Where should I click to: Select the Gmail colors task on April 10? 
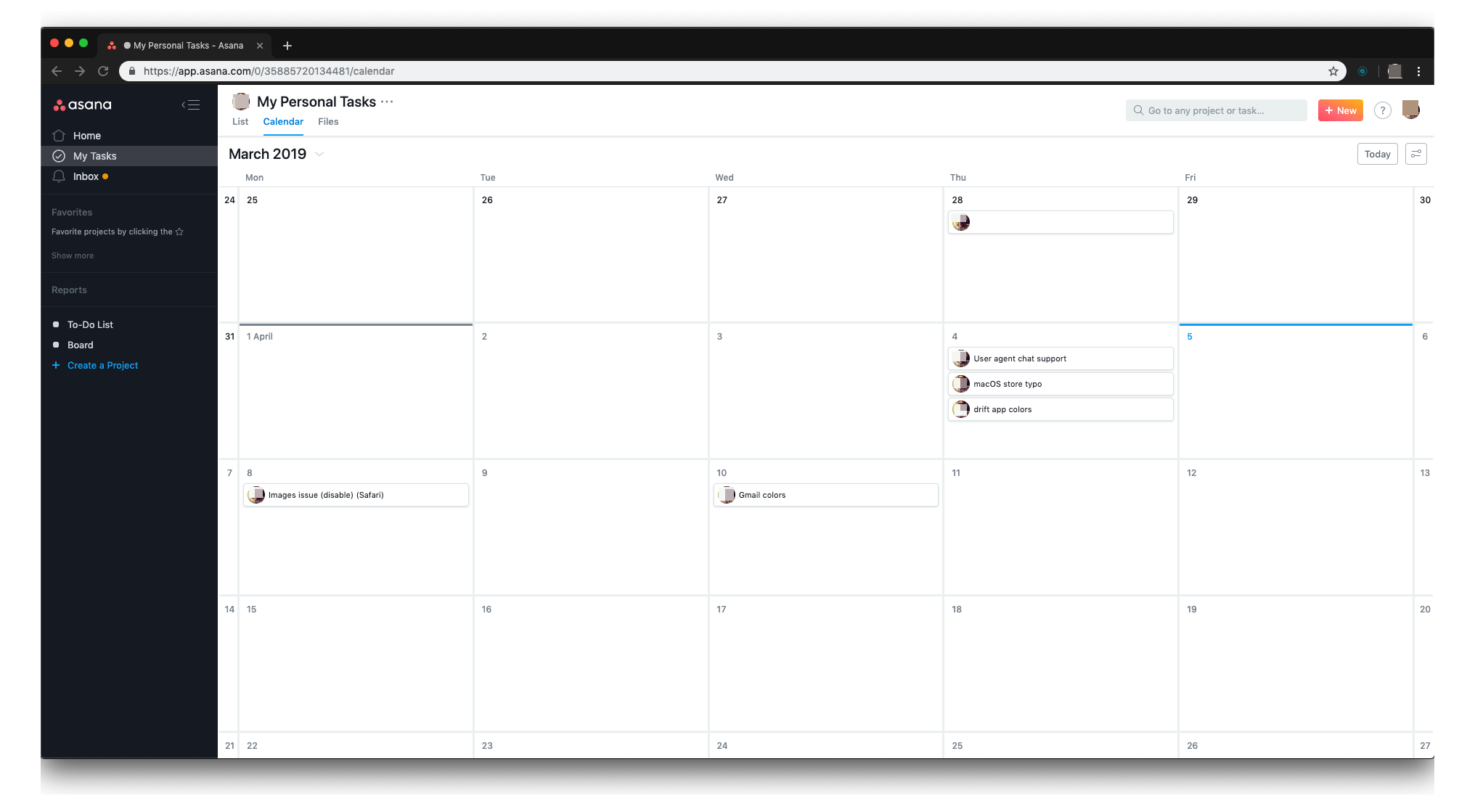[x=761, y=494]
